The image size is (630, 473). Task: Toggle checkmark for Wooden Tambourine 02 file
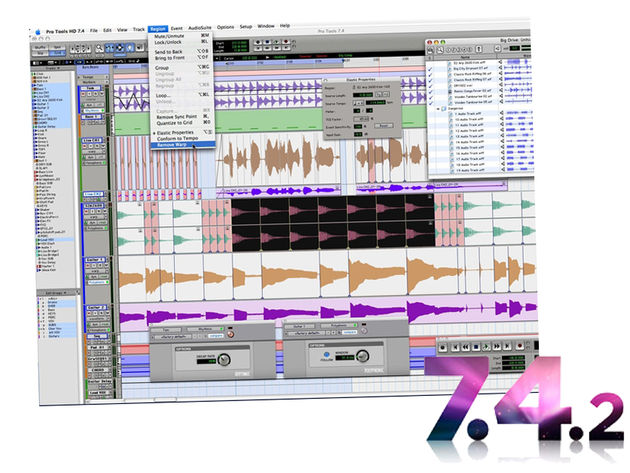(431, 98)
